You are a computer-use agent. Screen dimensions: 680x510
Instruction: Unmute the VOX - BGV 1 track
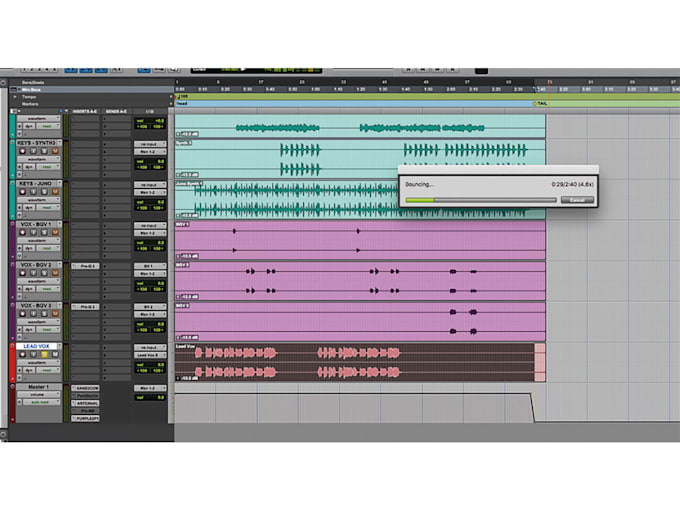(x=55, y=232)
